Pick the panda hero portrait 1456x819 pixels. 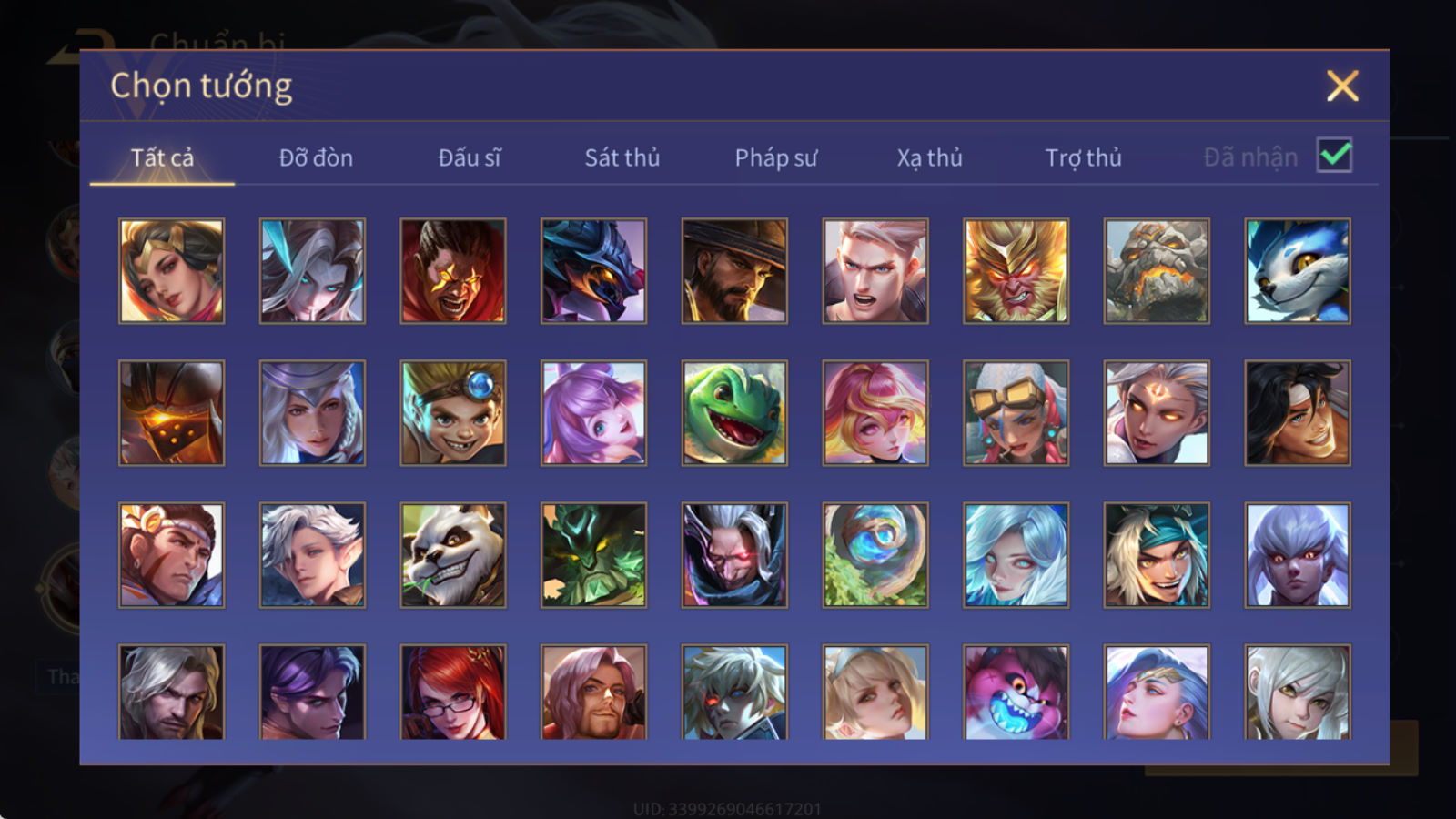(x=453, y=554)
